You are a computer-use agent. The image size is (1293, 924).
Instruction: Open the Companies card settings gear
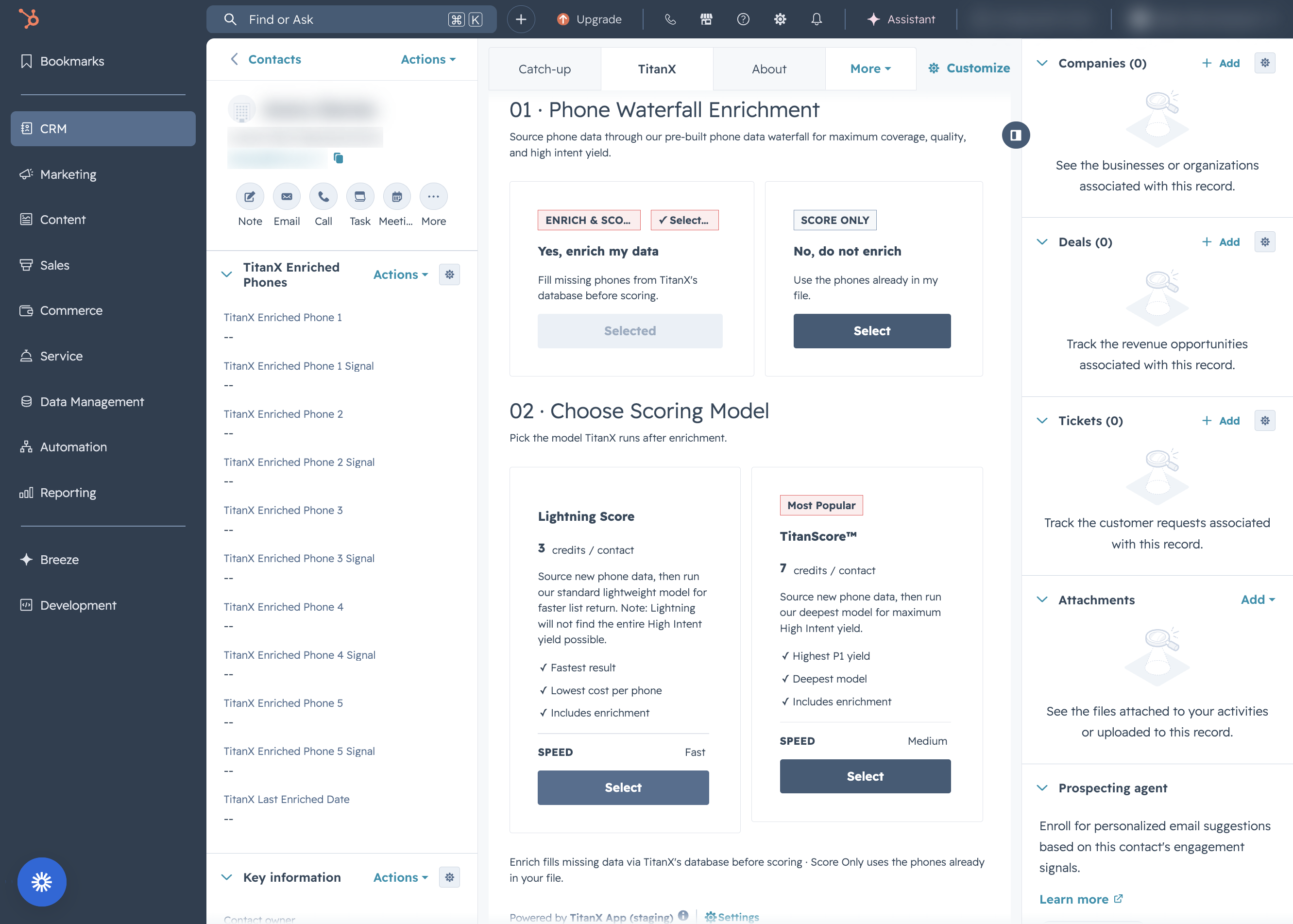pyautogui.click(x=1264, y=63)
